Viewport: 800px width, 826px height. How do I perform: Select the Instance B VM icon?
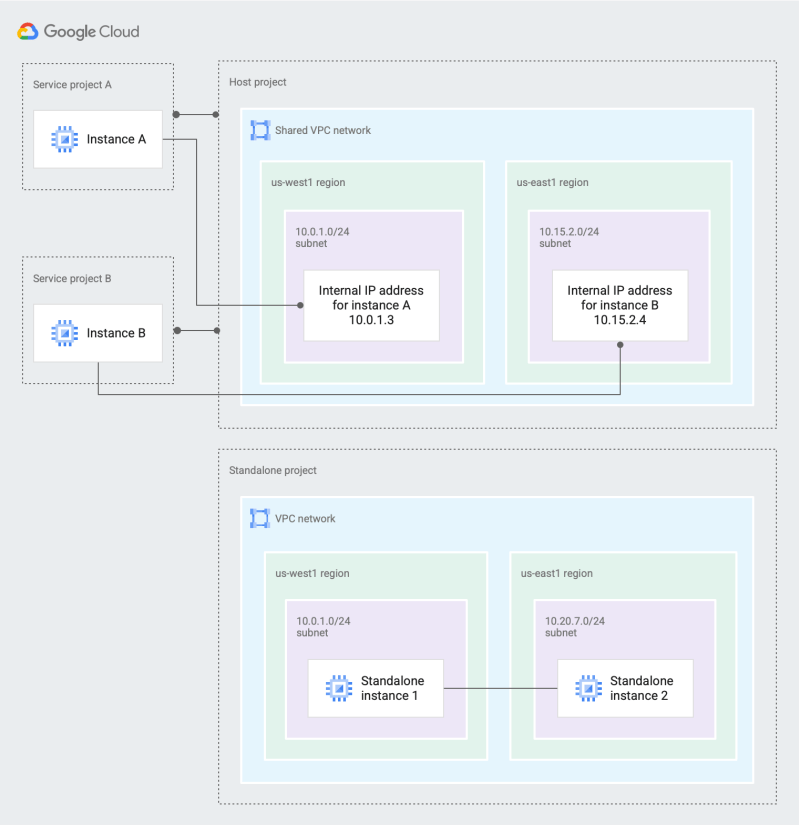pyautogui.click(x=66, y=332)
